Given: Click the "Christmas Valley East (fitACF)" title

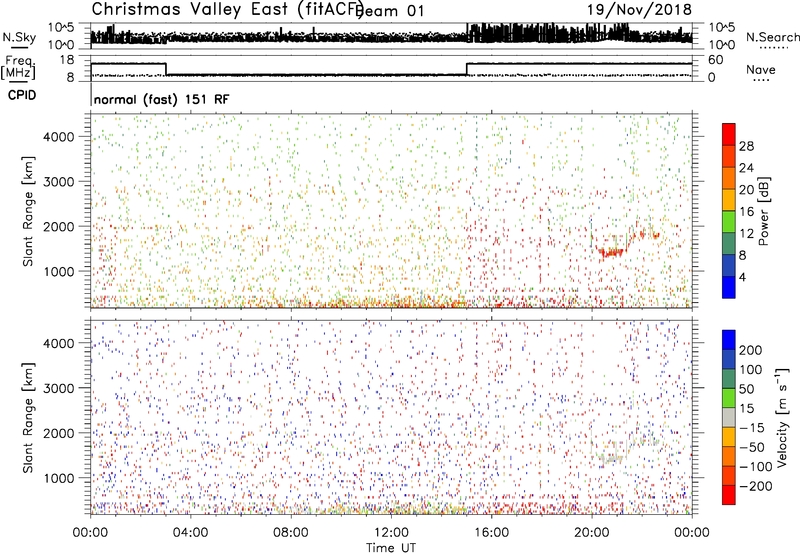Looking at the screenshot, I should click(228, 9).
